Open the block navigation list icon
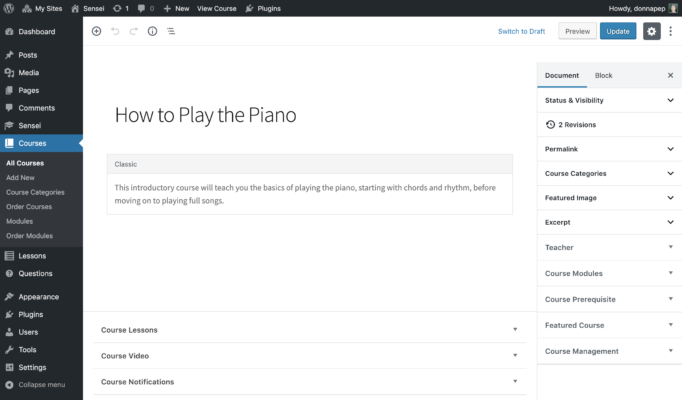Viewport: 682px width, 400px height. point(171,31)
